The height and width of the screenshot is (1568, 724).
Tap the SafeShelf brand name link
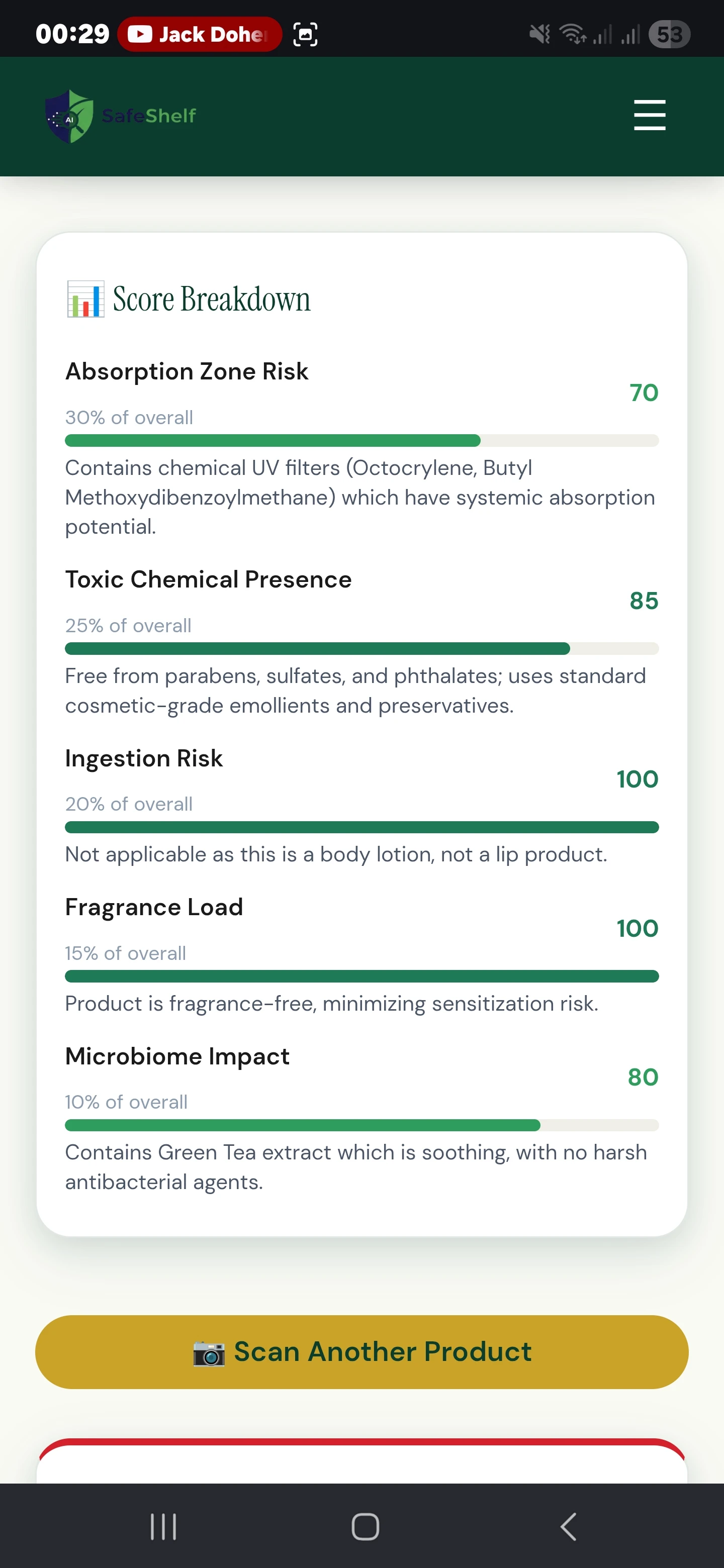click(x=149, y=116)
